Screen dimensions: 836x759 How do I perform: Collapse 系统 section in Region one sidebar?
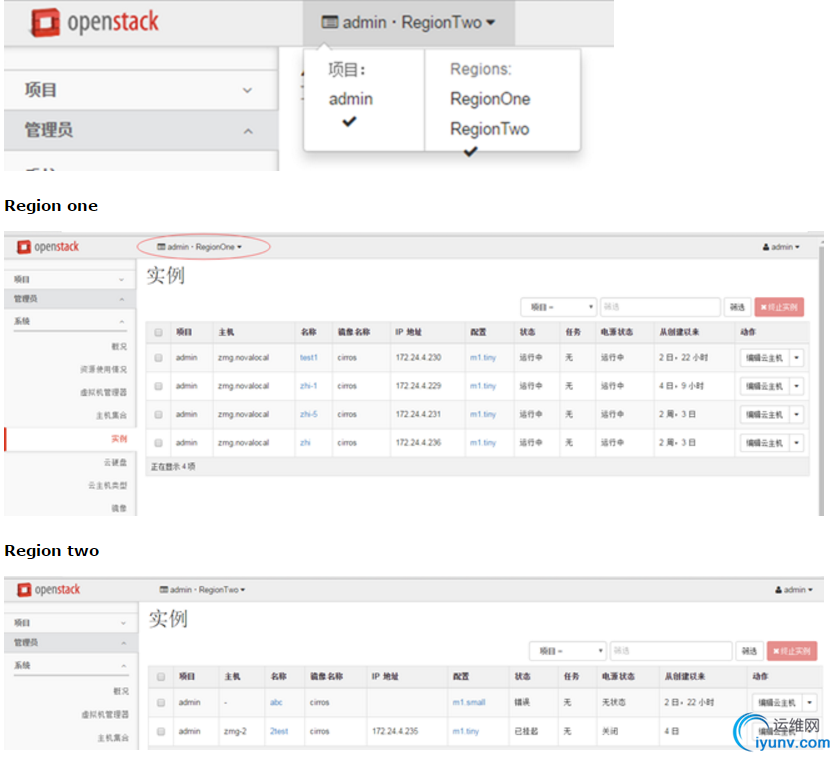[70, 321]
